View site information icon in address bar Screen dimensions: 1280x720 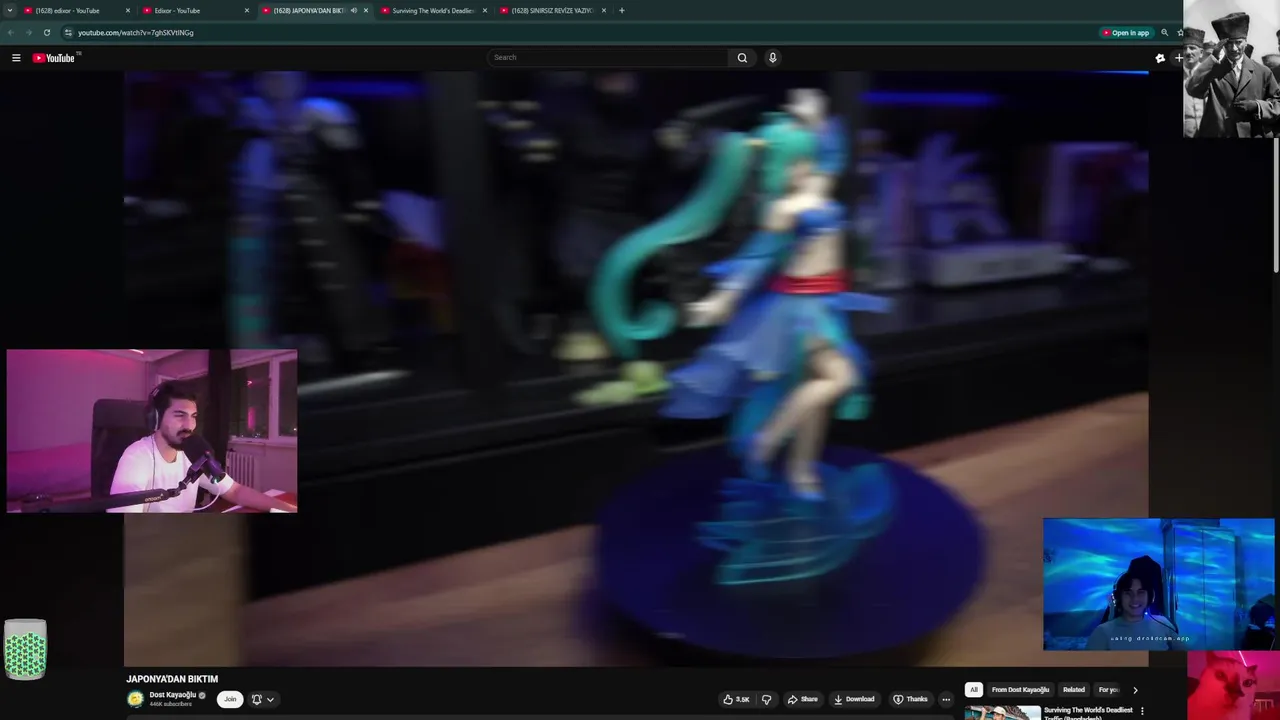pyautogui.click(x=68, y=33)
